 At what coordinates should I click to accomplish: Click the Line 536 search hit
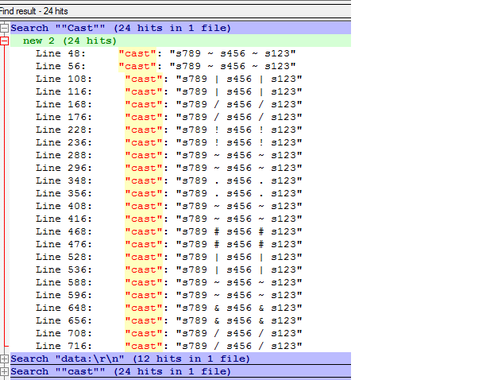[169, 270]
